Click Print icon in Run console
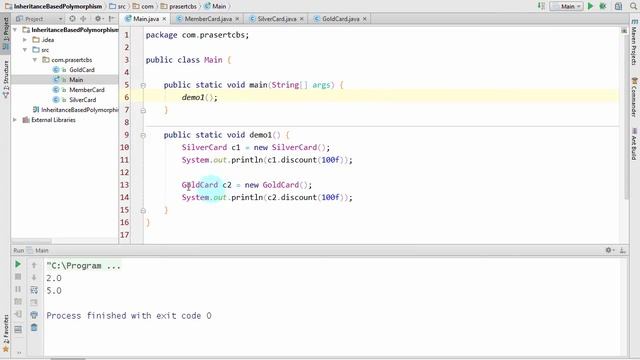Image resolution: width=640 pixels, height=360 pixels. click(34, 315)
